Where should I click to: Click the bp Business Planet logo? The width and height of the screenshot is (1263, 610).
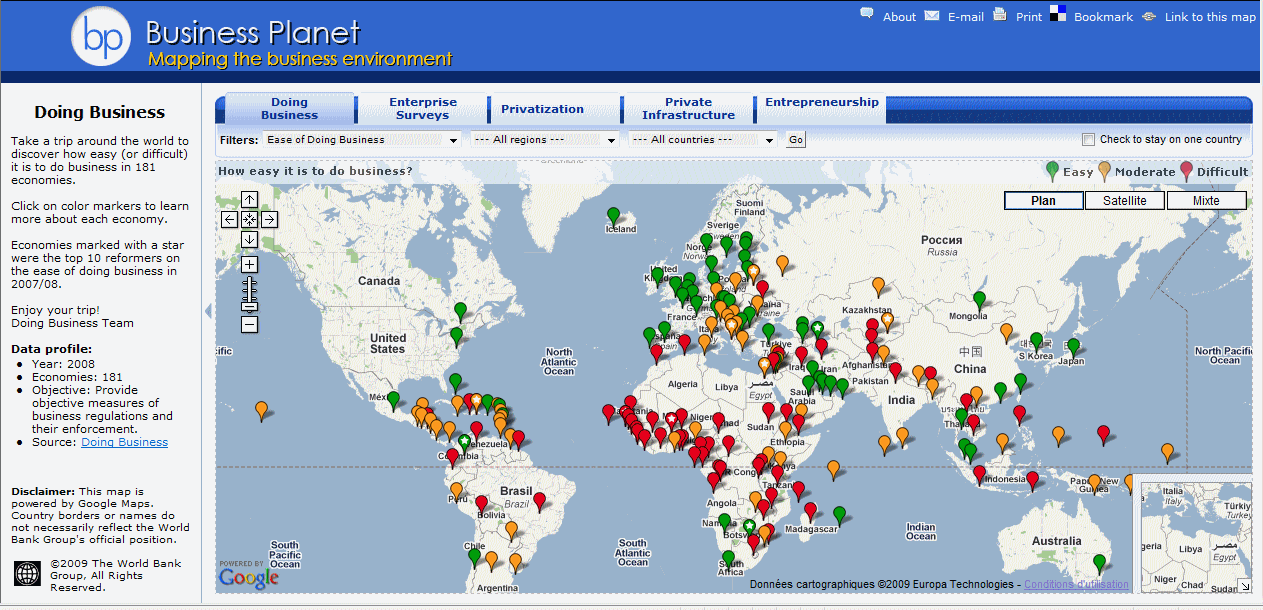tap(103, 37)
